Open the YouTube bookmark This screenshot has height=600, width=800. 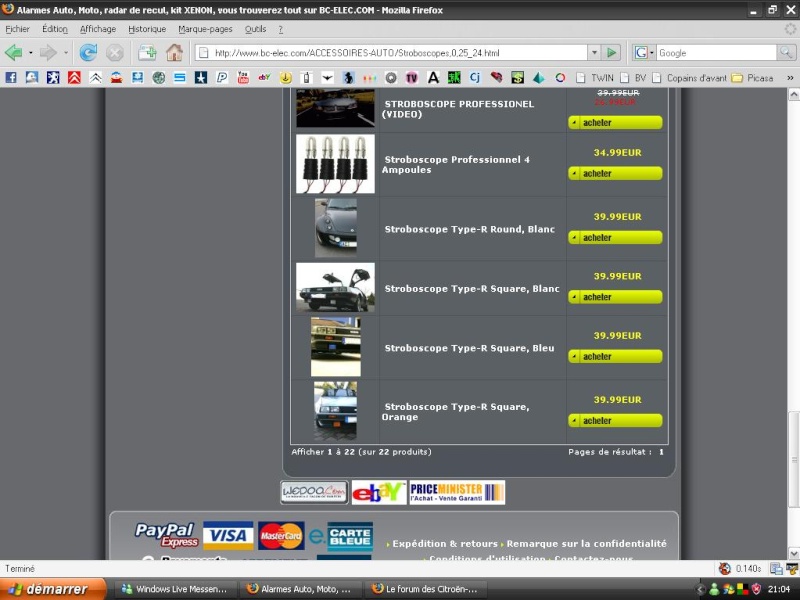coord(243,78)
